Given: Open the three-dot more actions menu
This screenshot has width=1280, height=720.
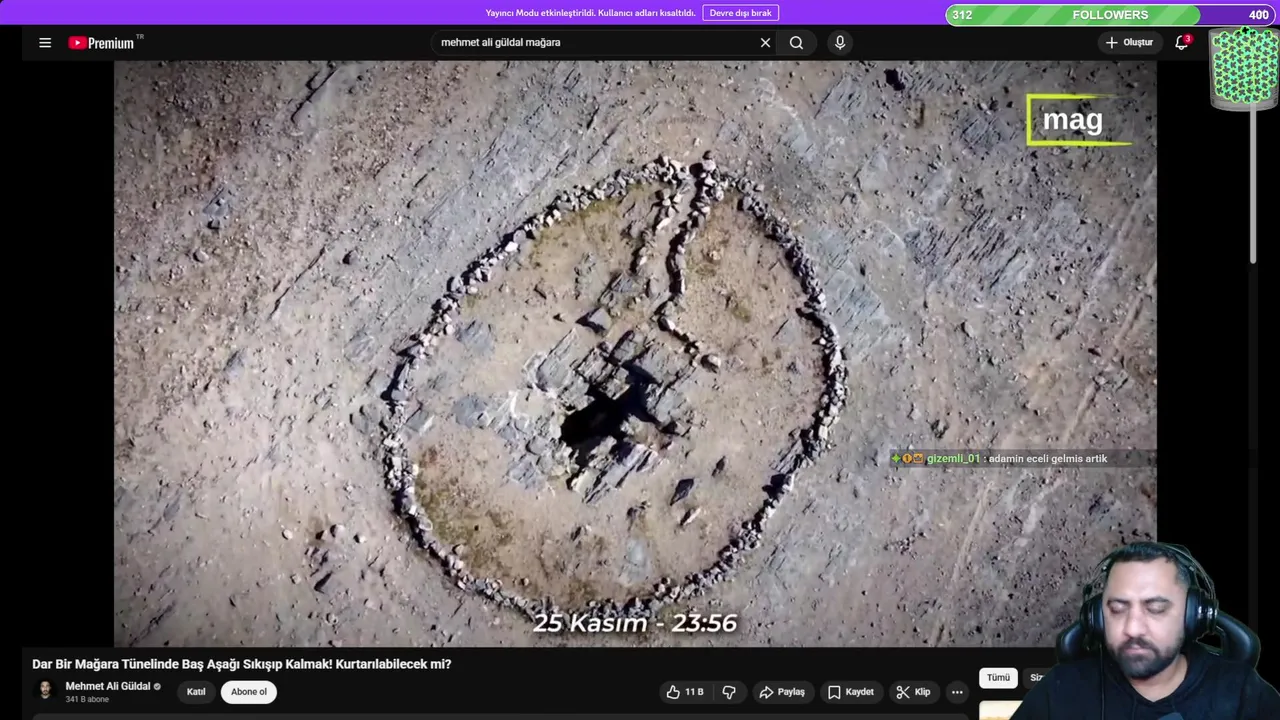Looking at the screenshot, I should pos(957,692).
